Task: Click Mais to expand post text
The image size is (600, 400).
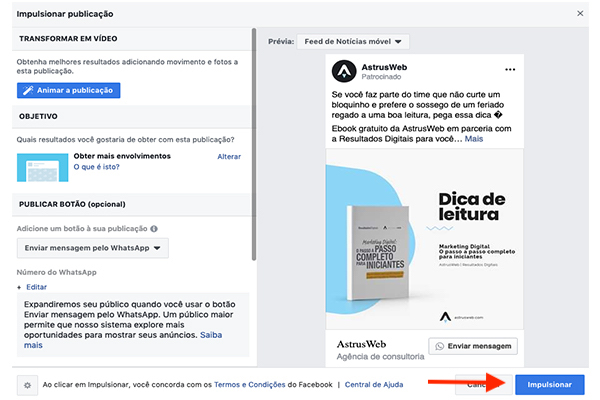Action: tap(474, 139)
